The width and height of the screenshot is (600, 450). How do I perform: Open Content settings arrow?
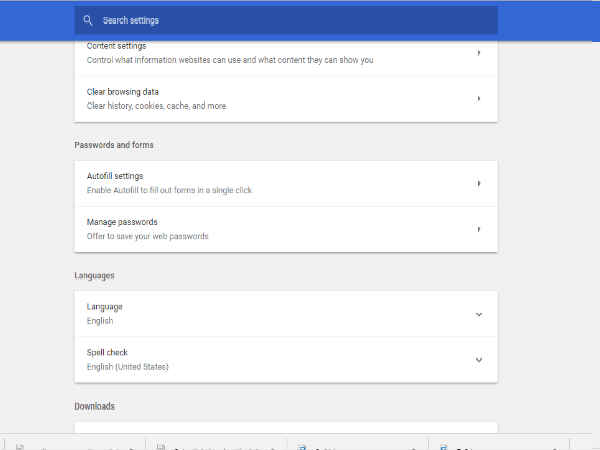pyautogui.click(x=479, y=52)
